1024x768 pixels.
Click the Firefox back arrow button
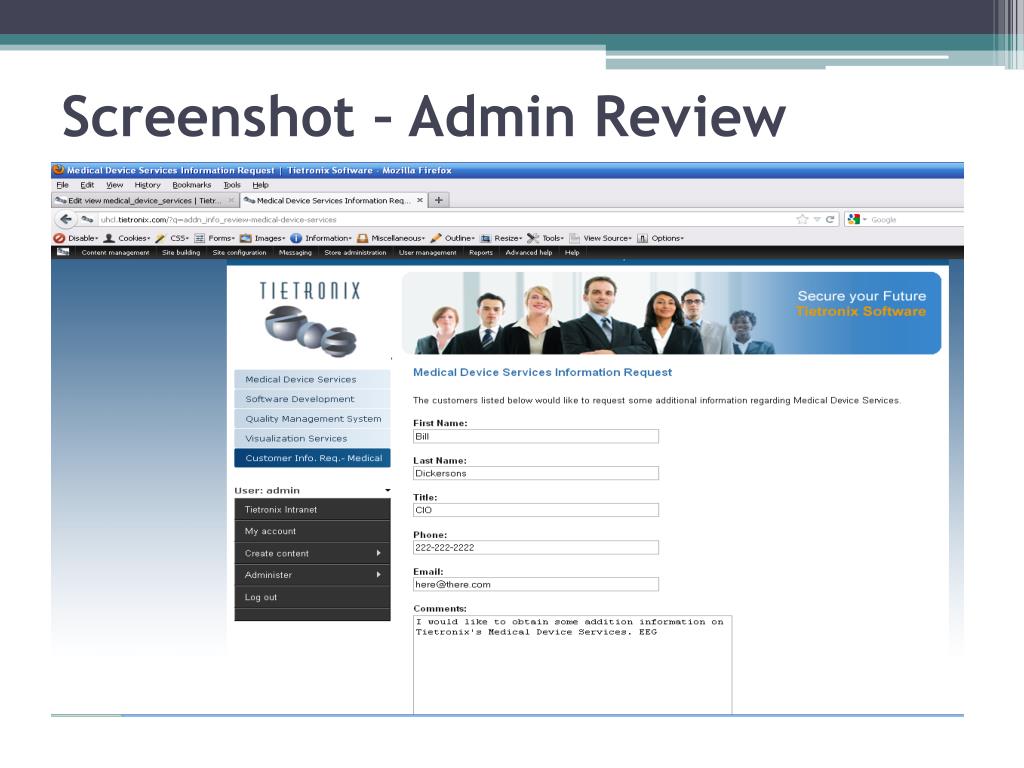pyautogui.click(x=65, y=219)
